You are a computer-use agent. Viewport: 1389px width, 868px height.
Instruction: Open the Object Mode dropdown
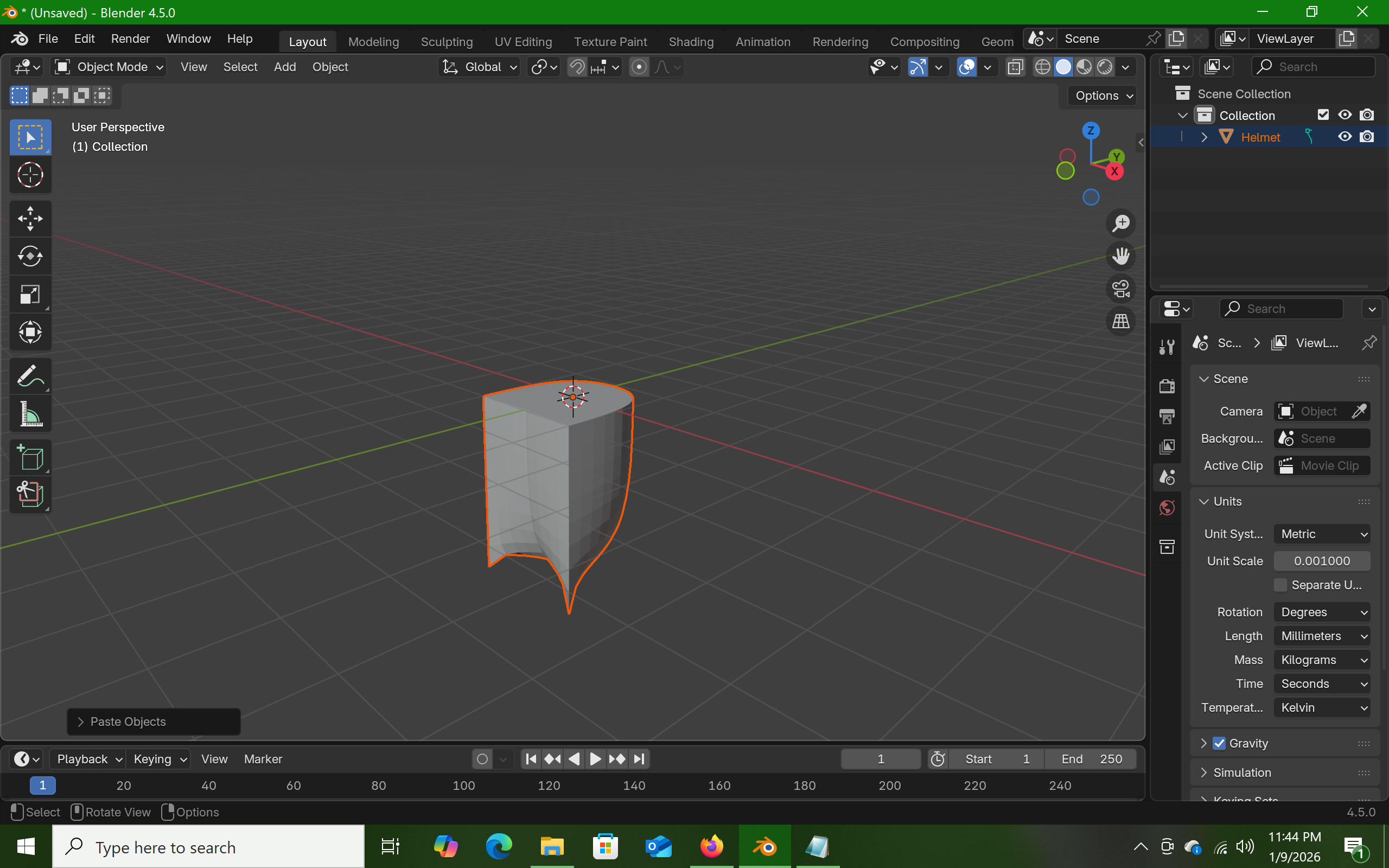click(109, 67)
